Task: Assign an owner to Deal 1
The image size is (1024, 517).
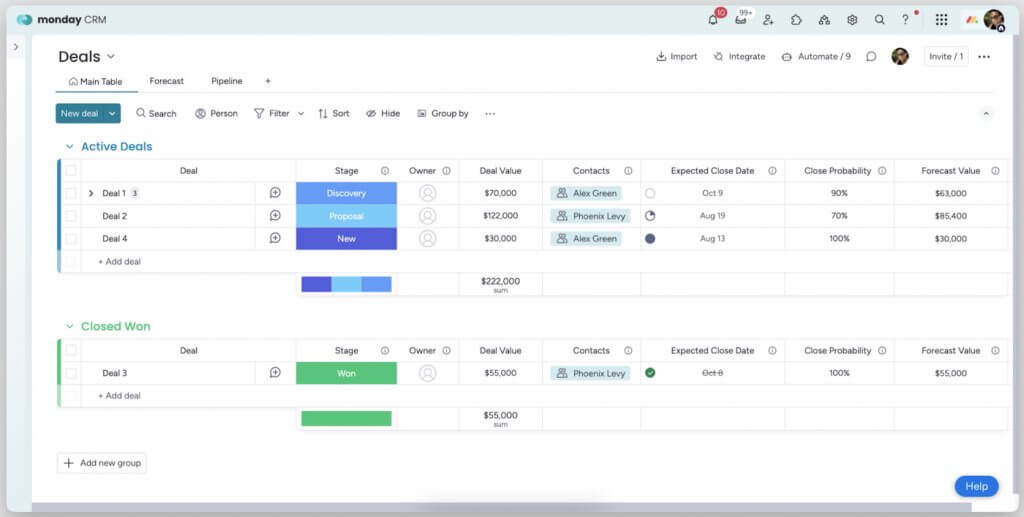Action: point(428,193)
